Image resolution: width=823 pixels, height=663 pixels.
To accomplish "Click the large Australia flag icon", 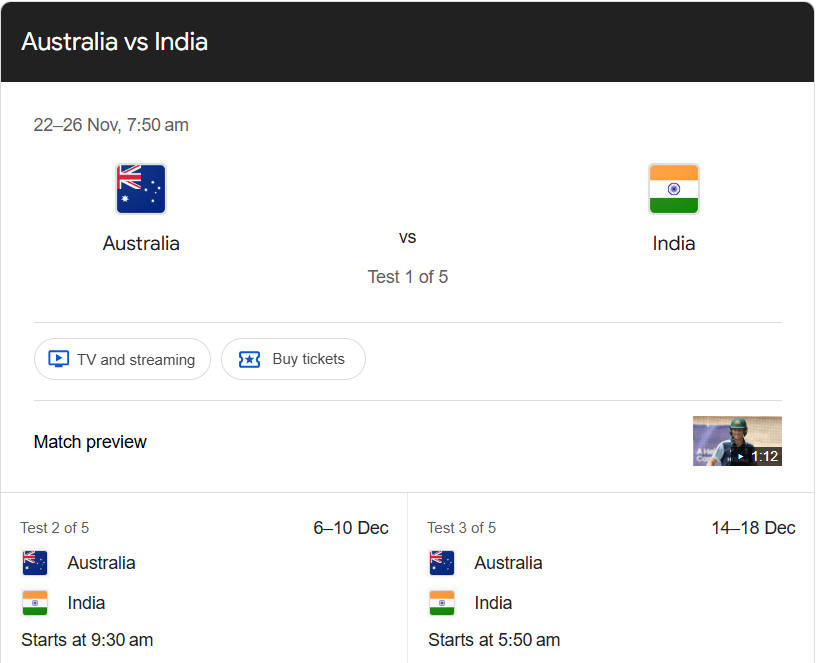I will [x=141, y=189].
